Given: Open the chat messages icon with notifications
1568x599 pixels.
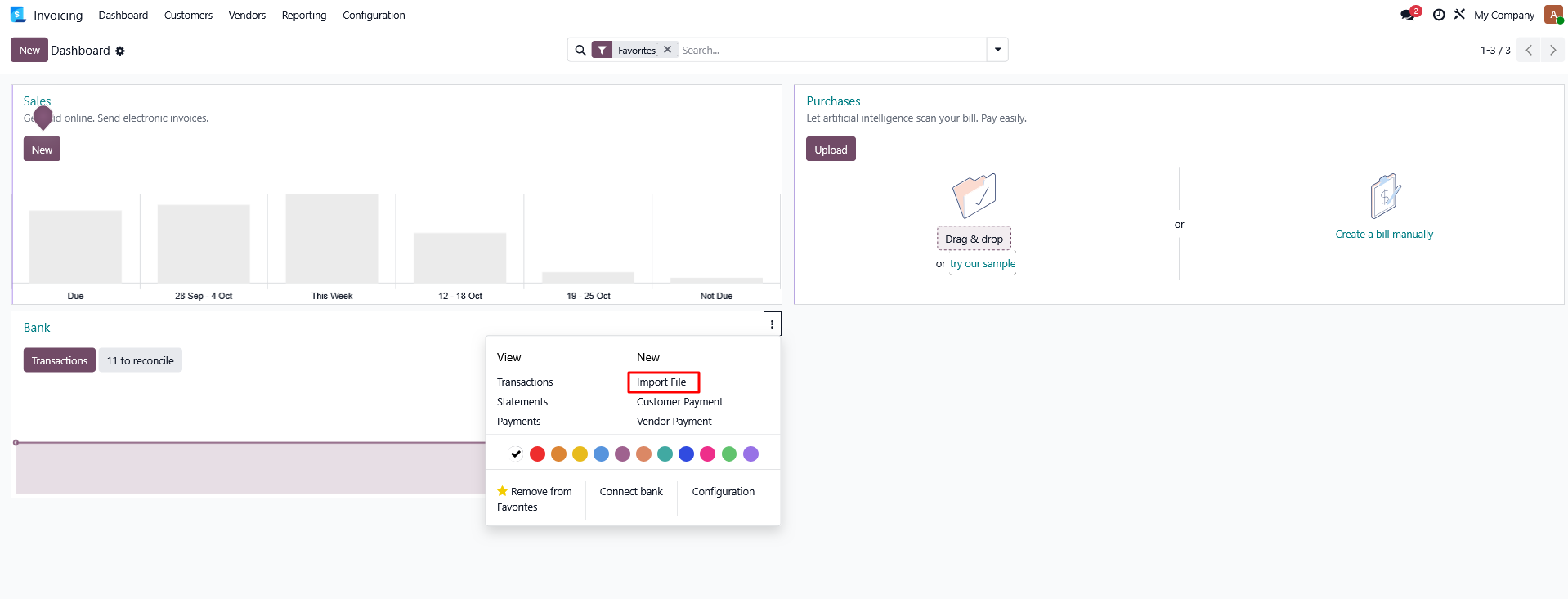Looking at the screenshot, I should pyautogui.click(x=1409, y=15).
